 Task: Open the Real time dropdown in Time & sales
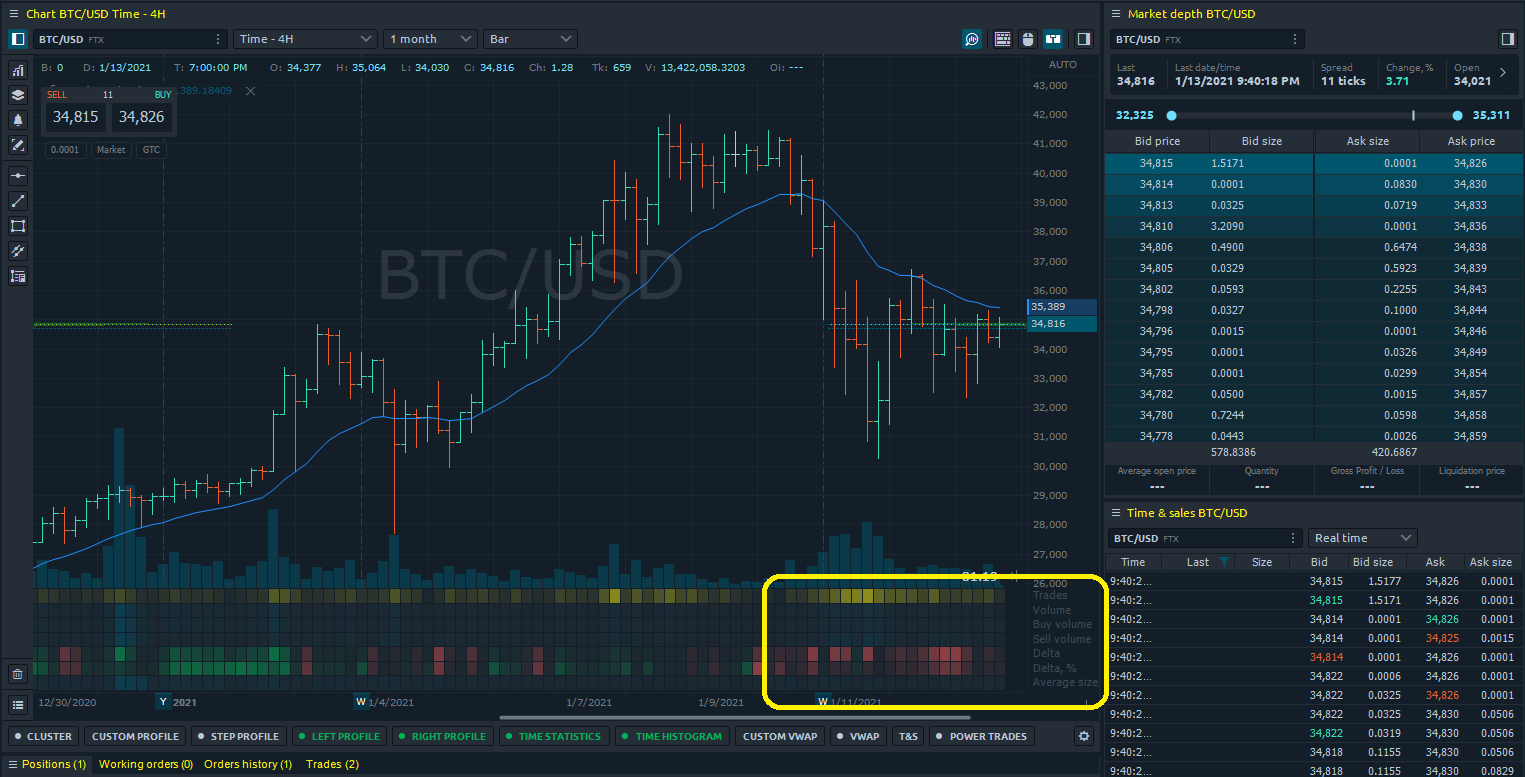click(1363, 538)
